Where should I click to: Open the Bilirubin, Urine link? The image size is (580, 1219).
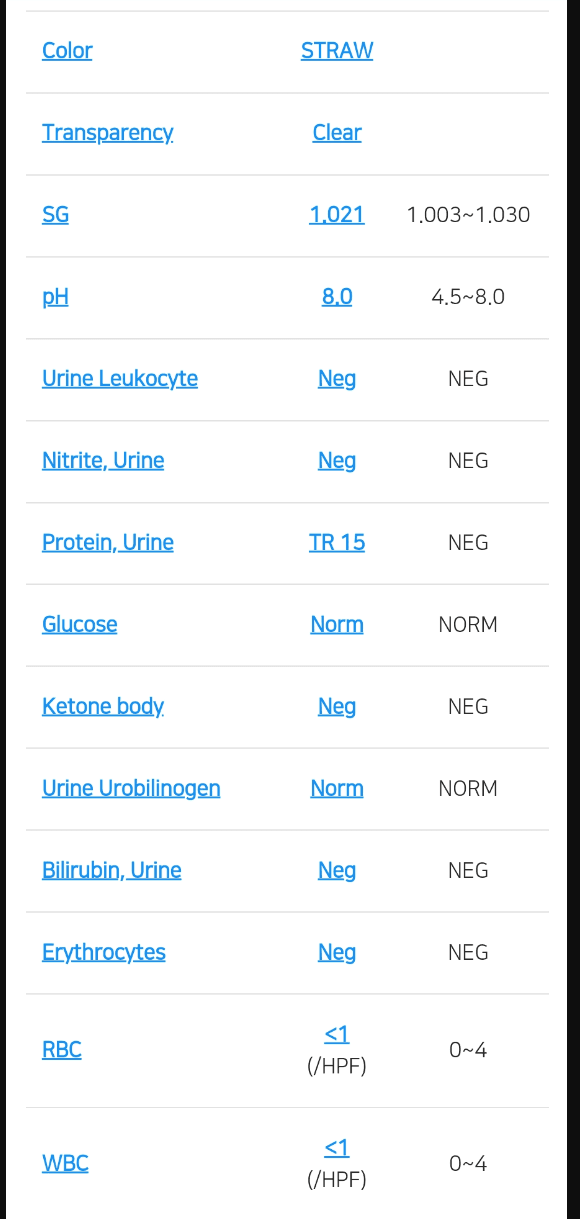click(112, 871)
